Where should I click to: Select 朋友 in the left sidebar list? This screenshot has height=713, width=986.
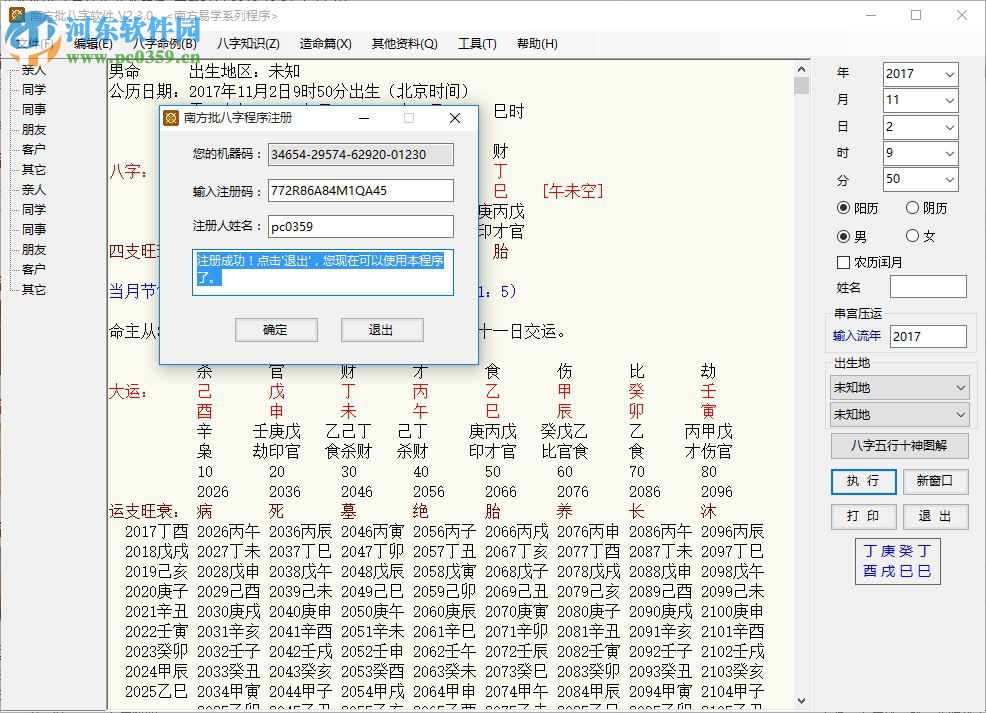(x=33, y=129)
